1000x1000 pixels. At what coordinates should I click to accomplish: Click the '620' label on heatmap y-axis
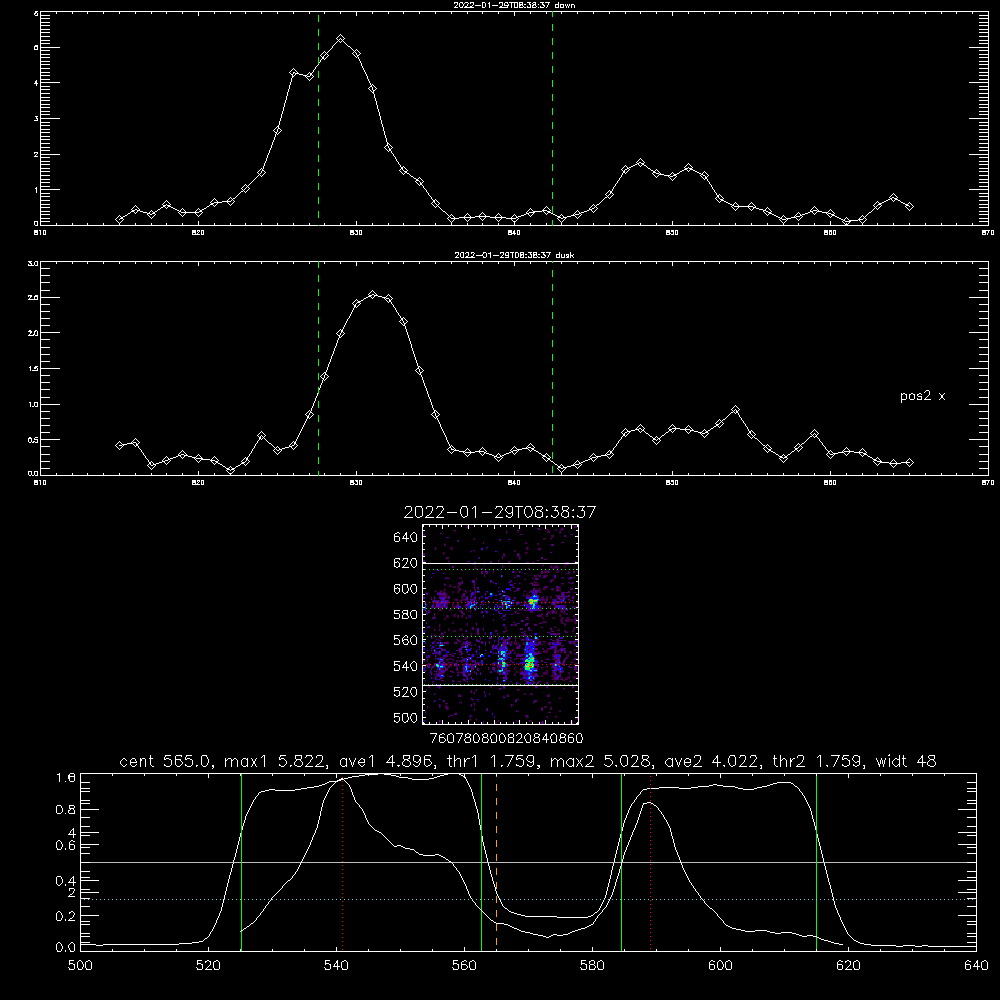(x=406, y=563)
